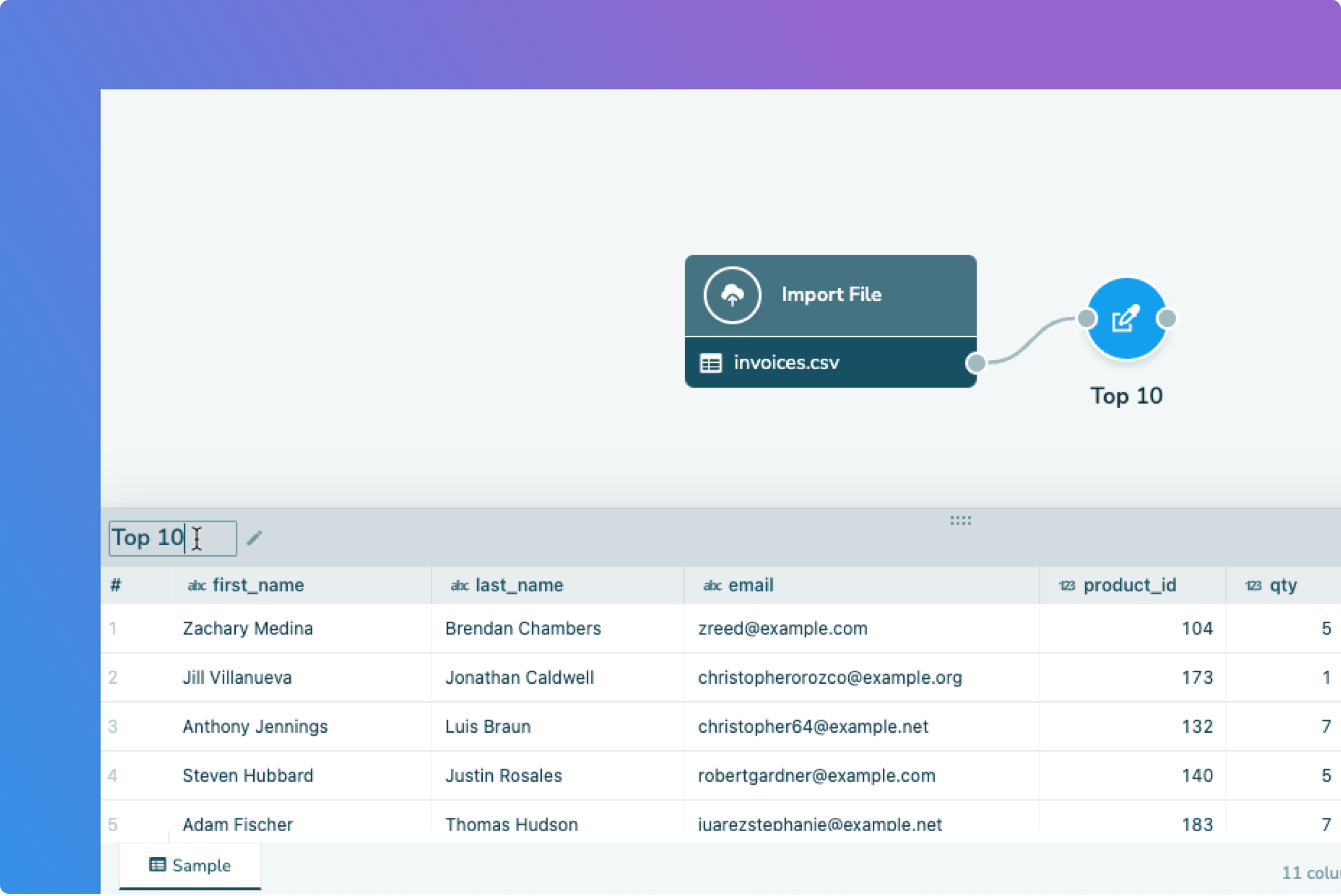
Task: Click the invoices.csv output connector dot
Action: 976,363
